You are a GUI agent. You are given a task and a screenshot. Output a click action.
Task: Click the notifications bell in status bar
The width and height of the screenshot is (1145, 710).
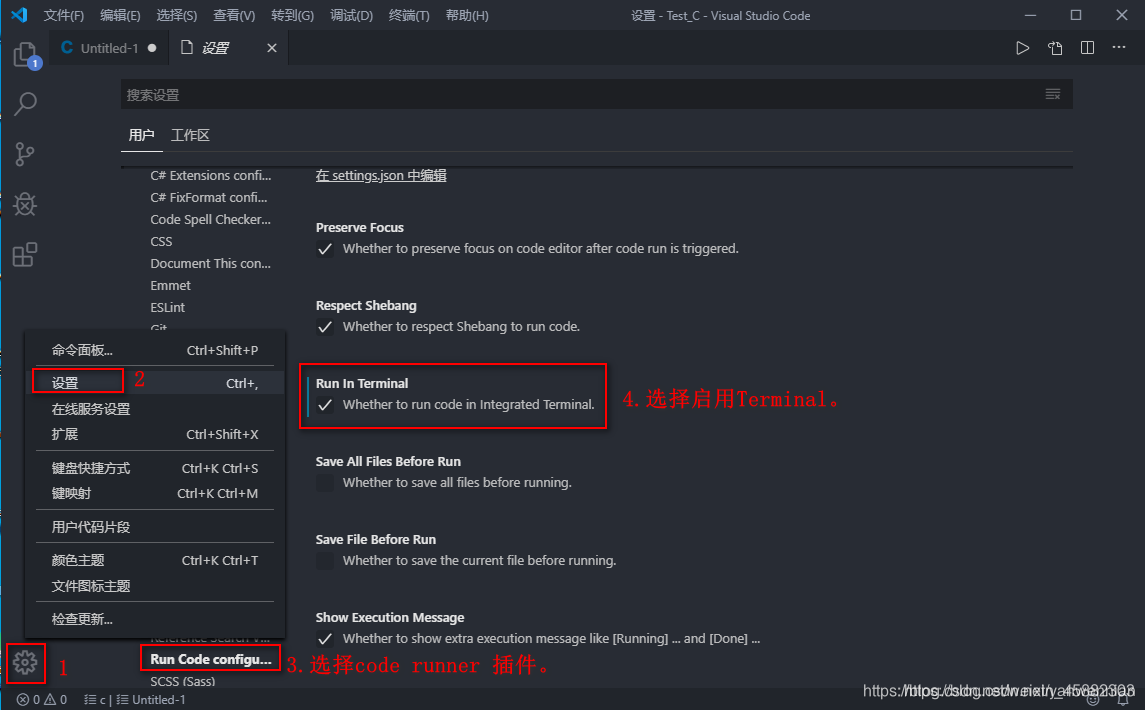click(x=1123, y=700)
